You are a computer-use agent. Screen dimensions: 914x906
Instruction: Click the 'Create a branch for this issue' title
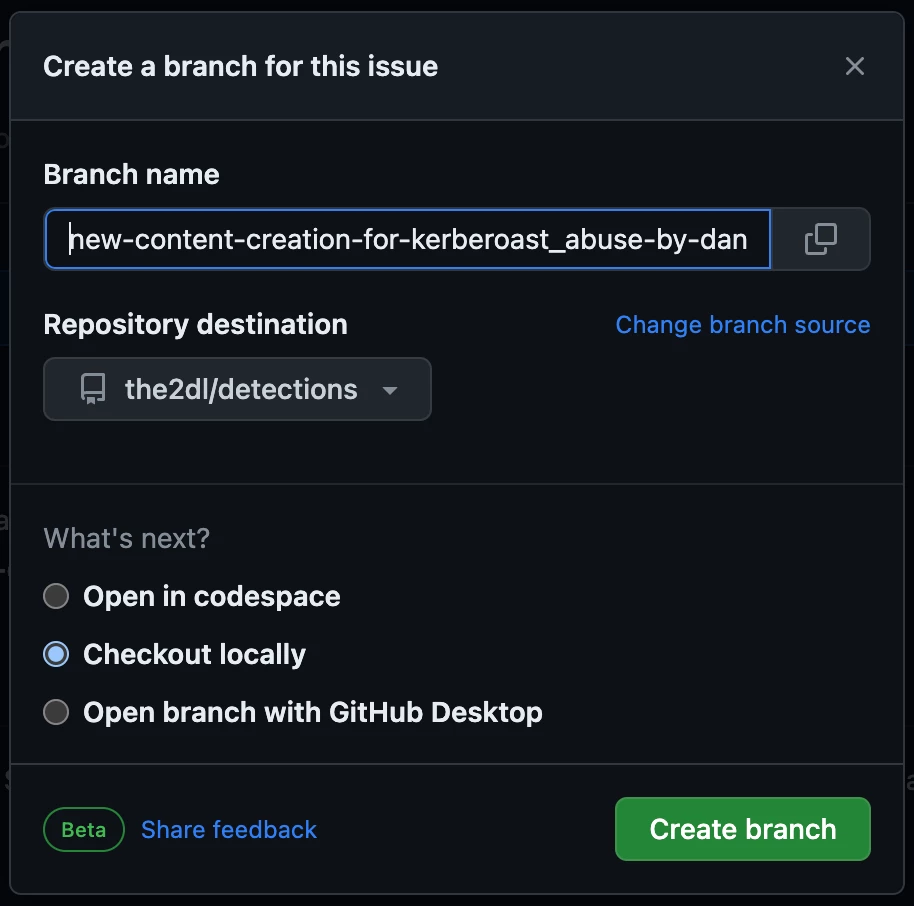(240, 66)
